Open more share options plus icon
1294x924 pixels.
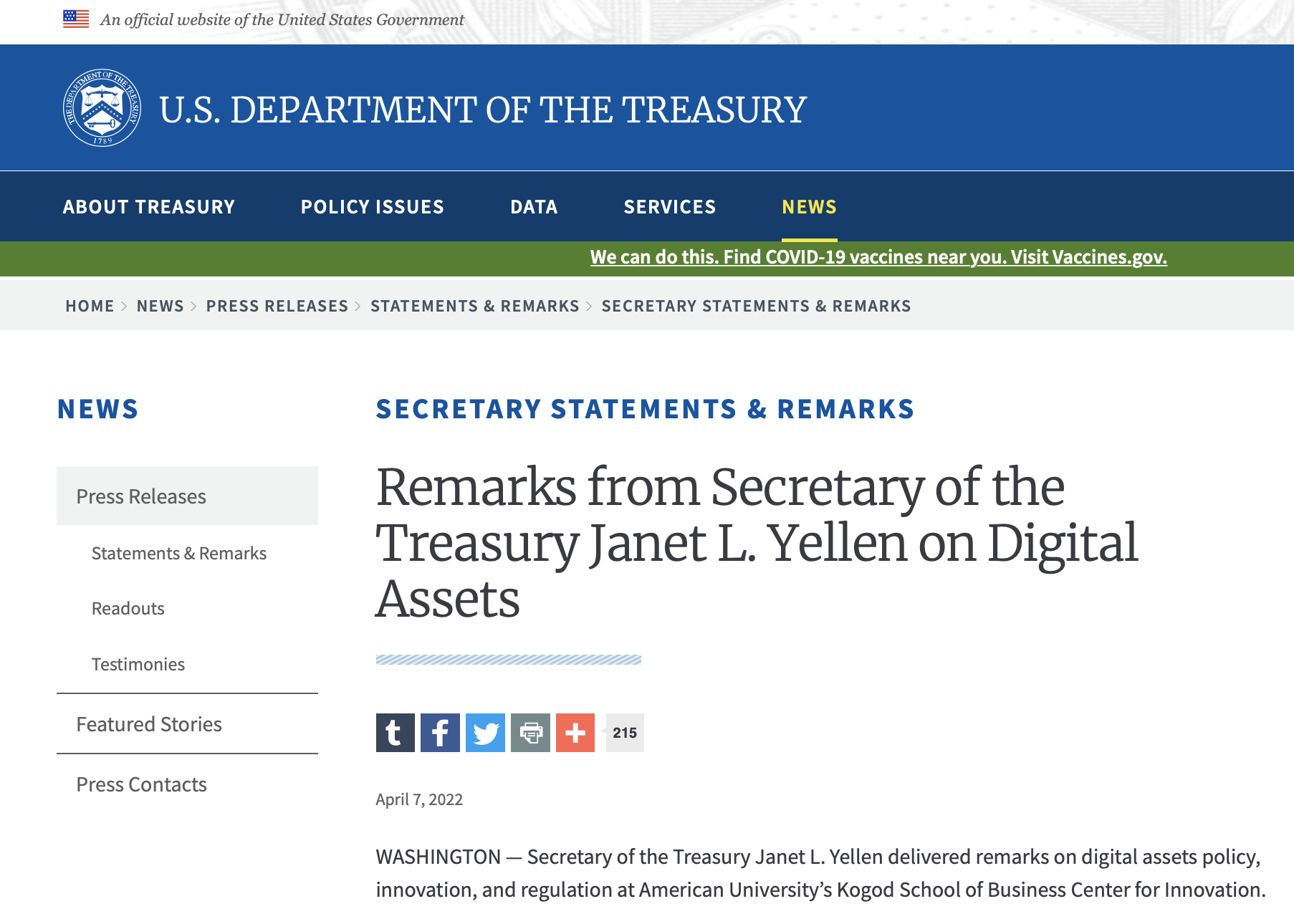575,733
